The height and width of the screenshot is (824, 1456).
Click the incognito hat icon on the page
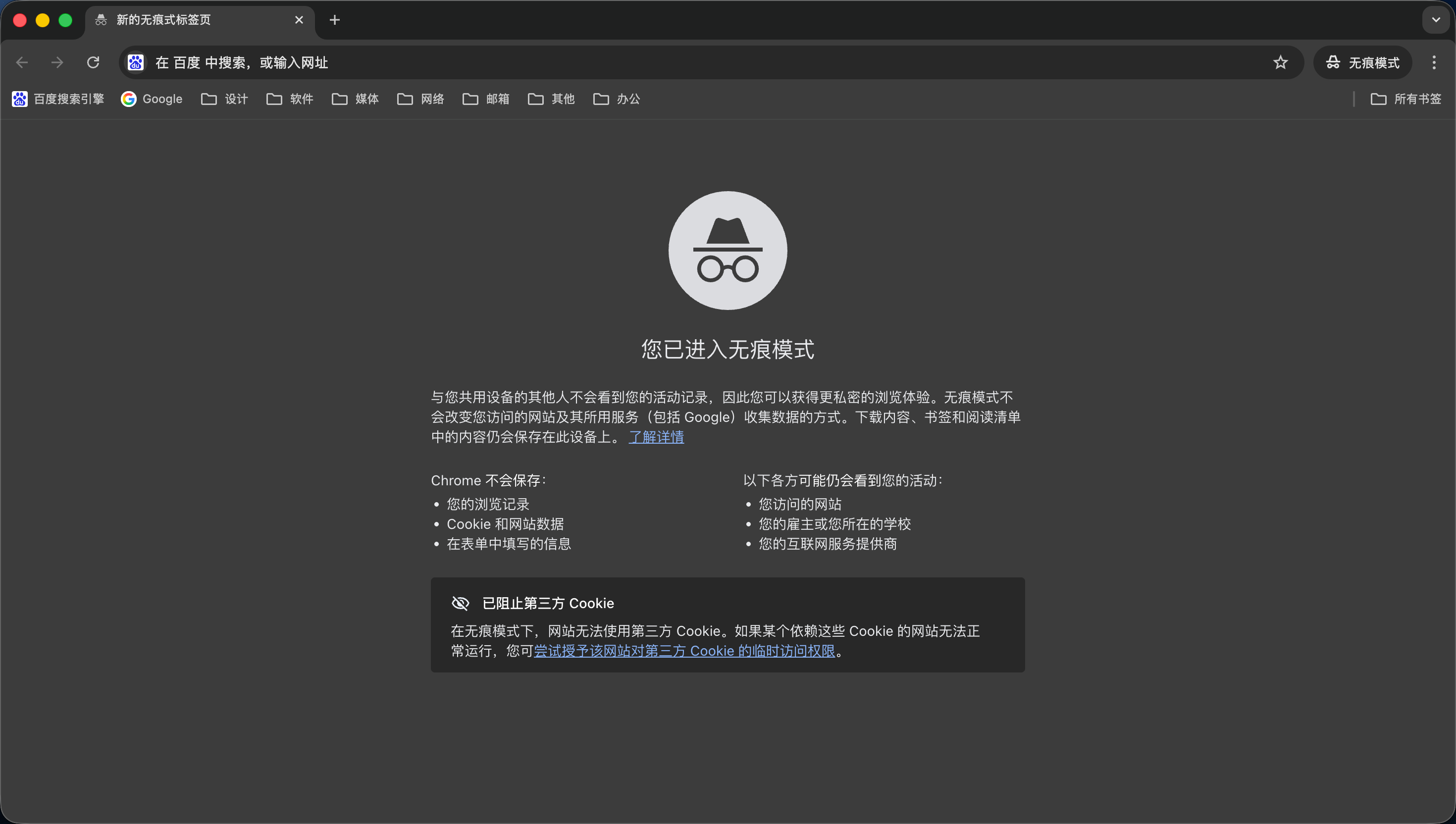[x=727, y=251]
